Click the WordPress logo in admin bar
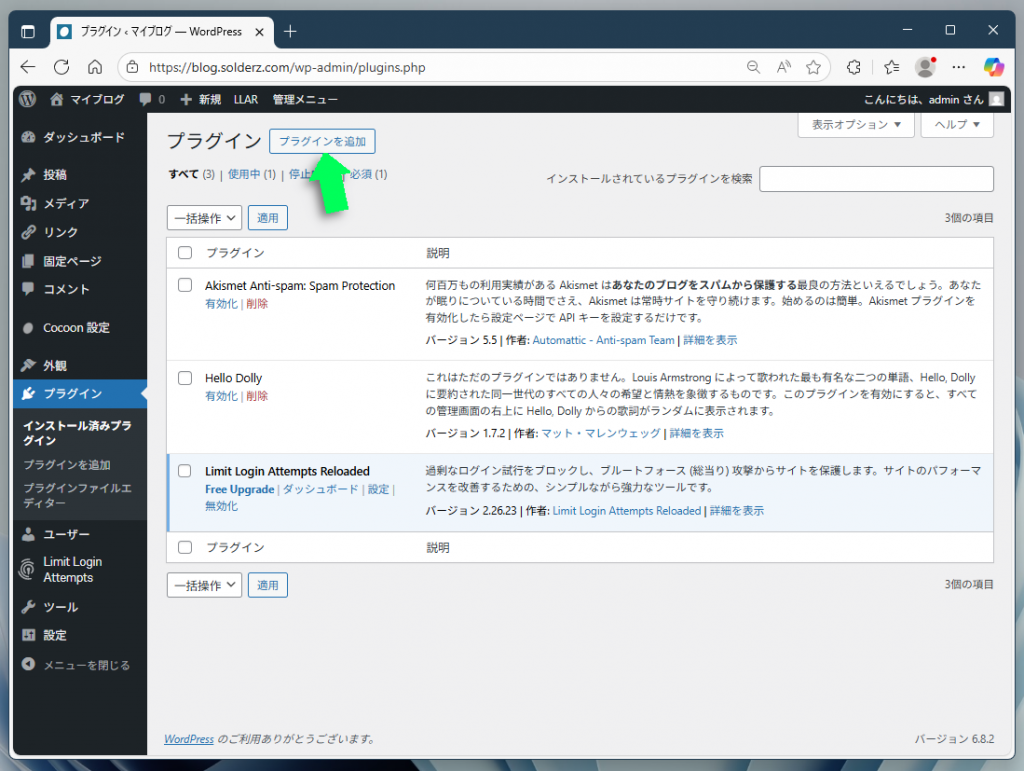Image resolution: width=1024 pixels, height=771 pixels. [x=27, y=99]
